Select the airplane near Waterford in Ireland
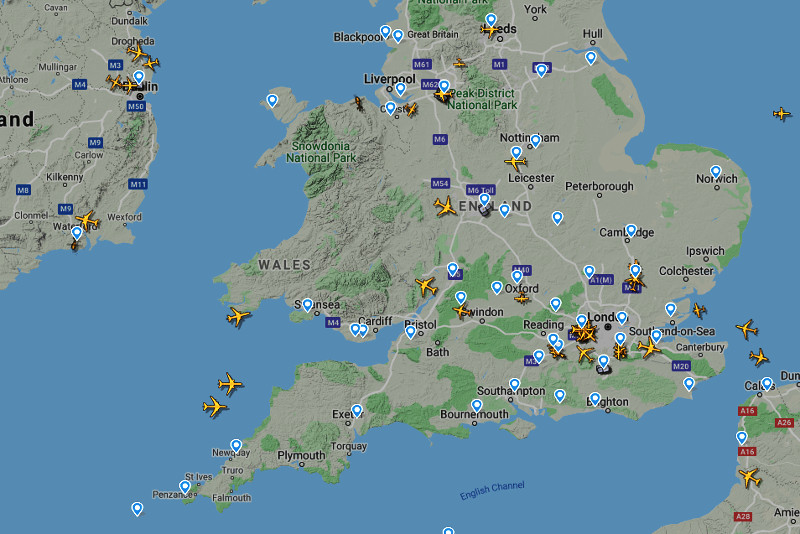Image resolution: width=800 pixels, height=534 pixels. [x=87, y=219]
